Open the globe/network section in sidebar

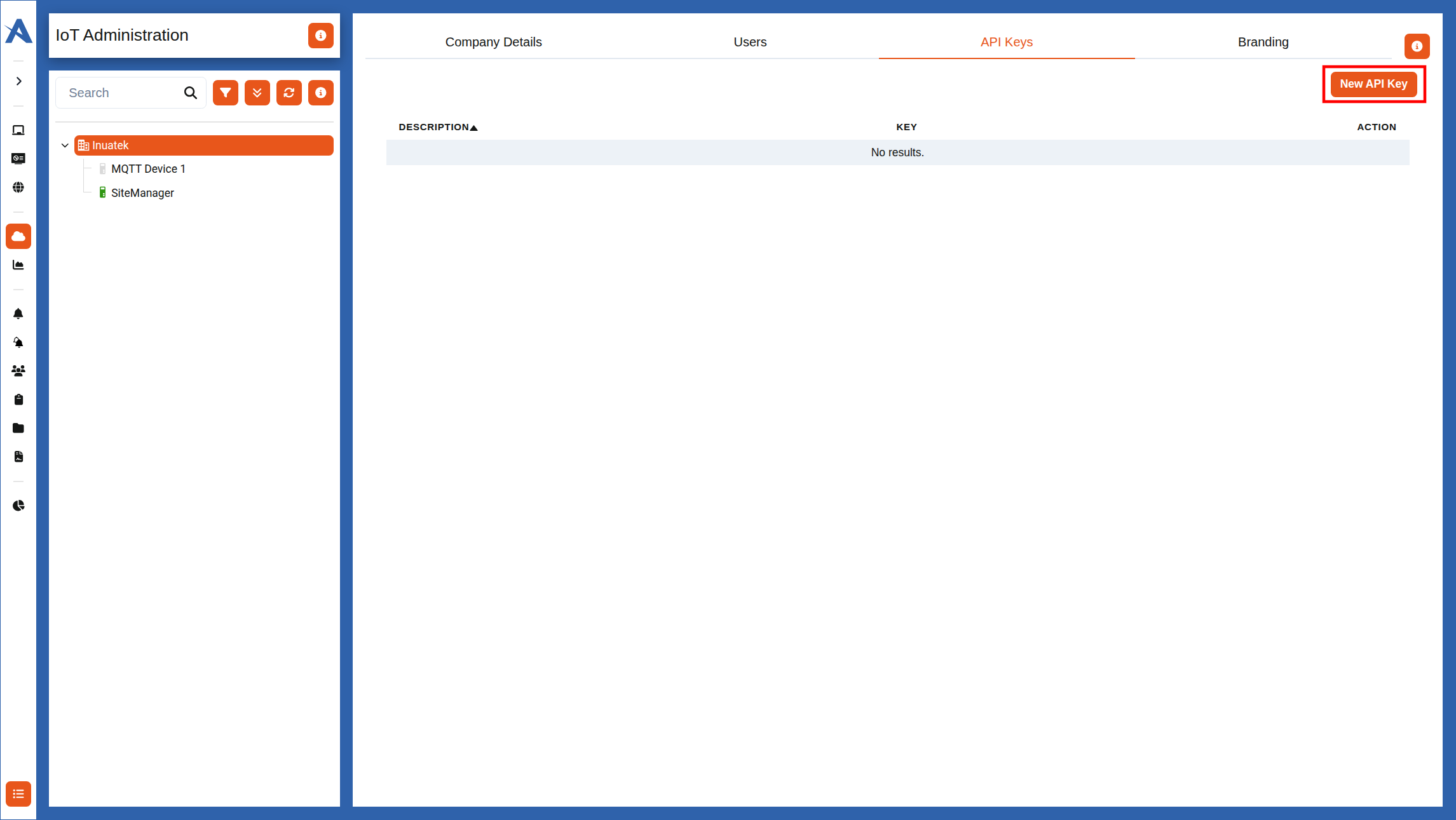coord(18,187)
